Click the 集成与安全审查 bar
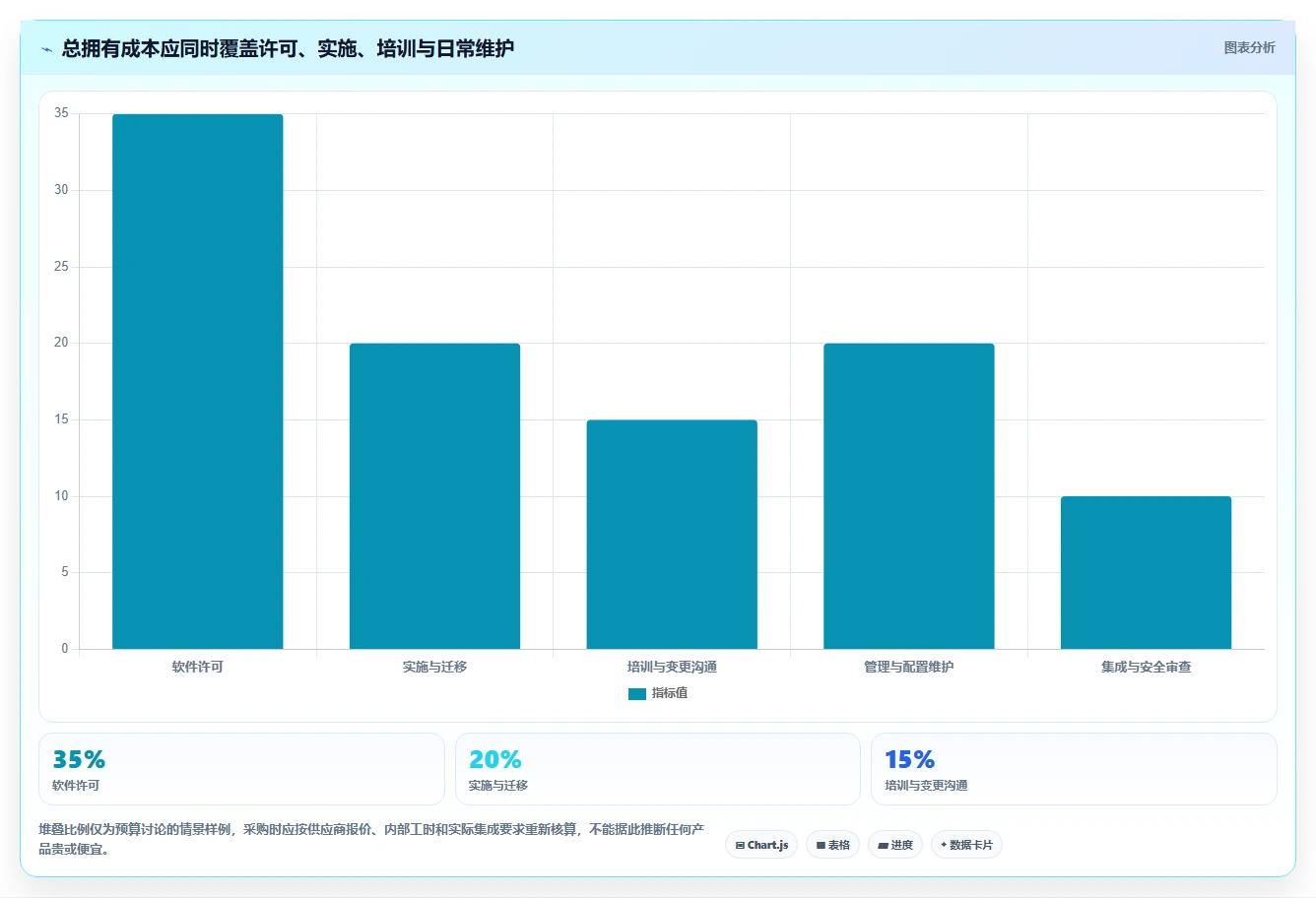Image resolution: width=1316 pixels, height=898 pixels. point(1147,572)
